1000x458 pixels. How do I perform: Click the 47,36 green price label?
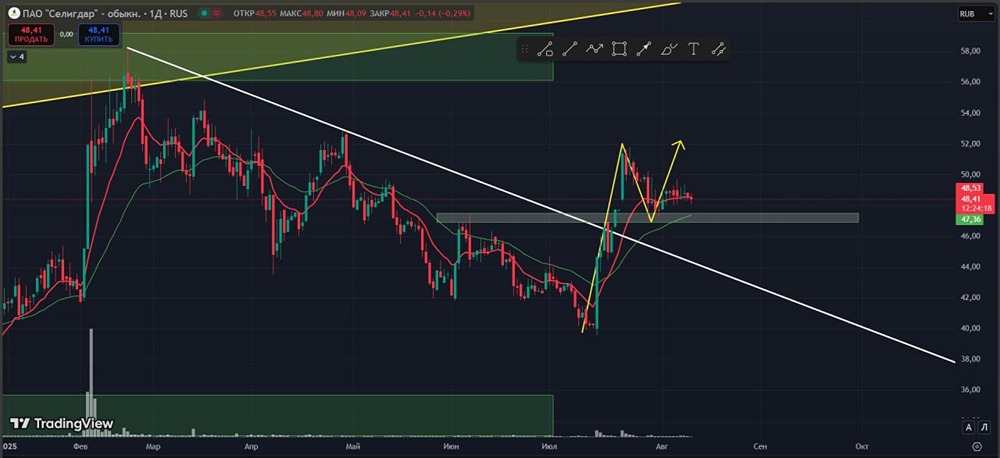click(969, 219)
